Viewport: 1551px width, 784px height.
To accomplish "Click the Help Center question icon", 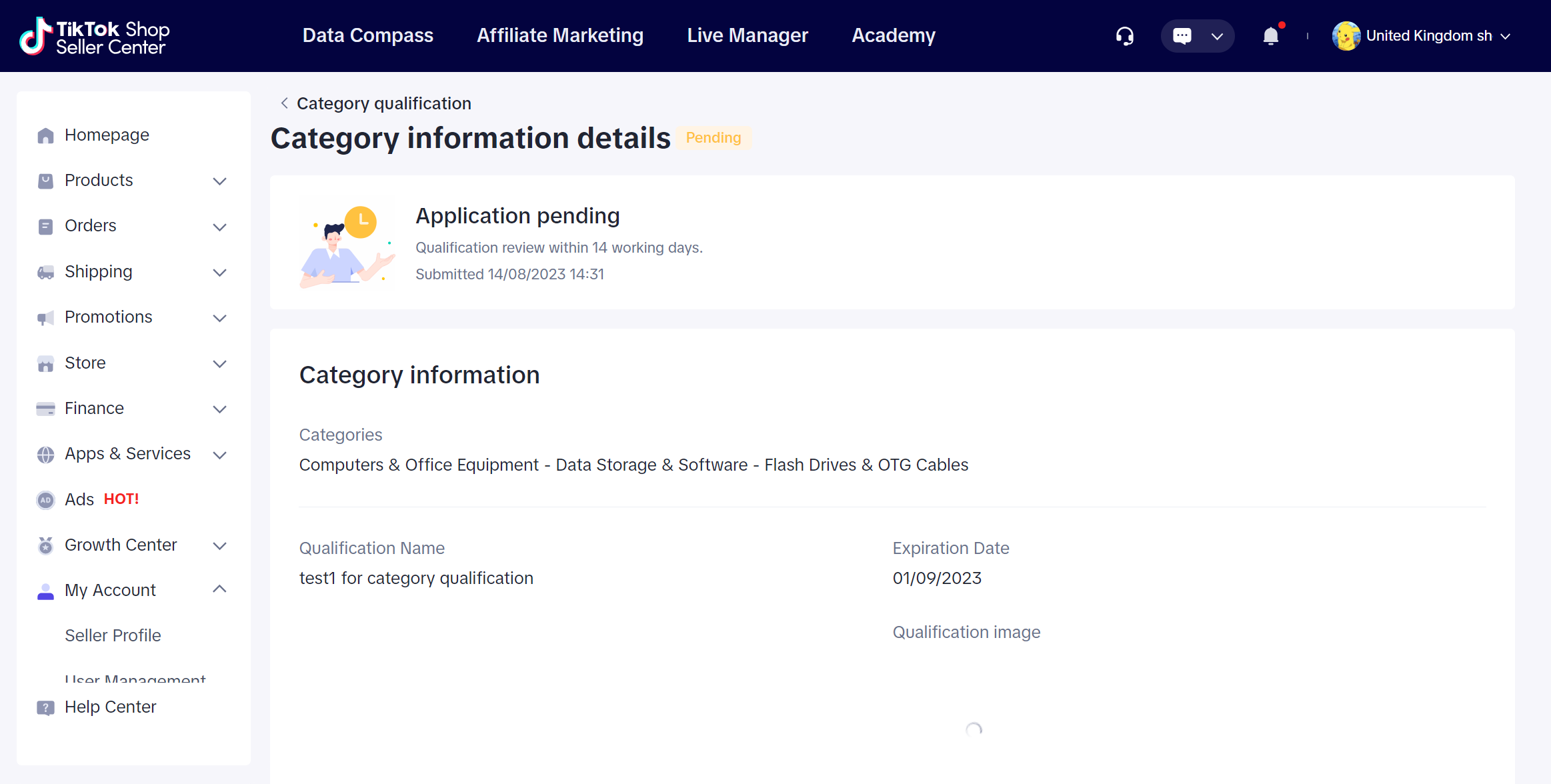I will click(x=45, y=707).
